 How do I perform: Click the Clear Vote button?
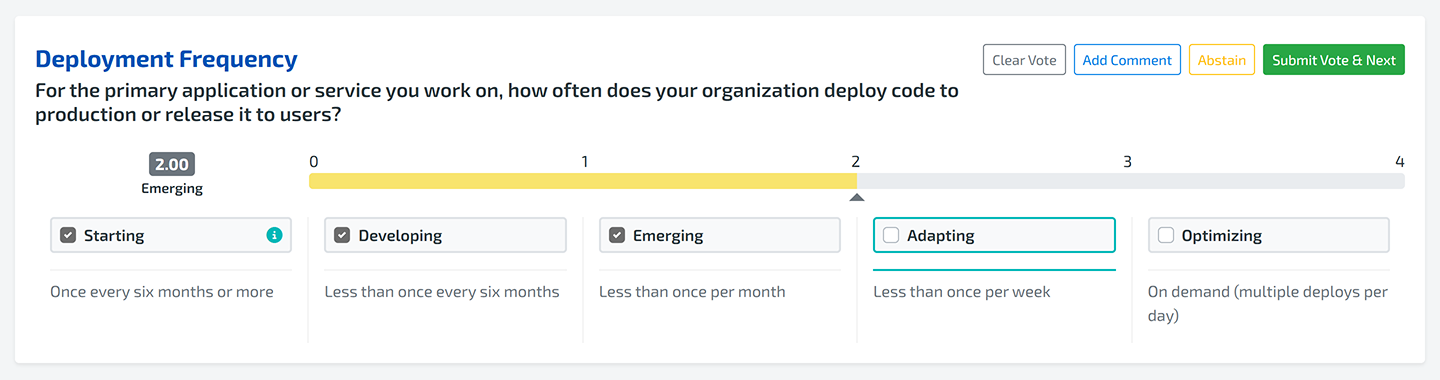[x=1024, y=60]
